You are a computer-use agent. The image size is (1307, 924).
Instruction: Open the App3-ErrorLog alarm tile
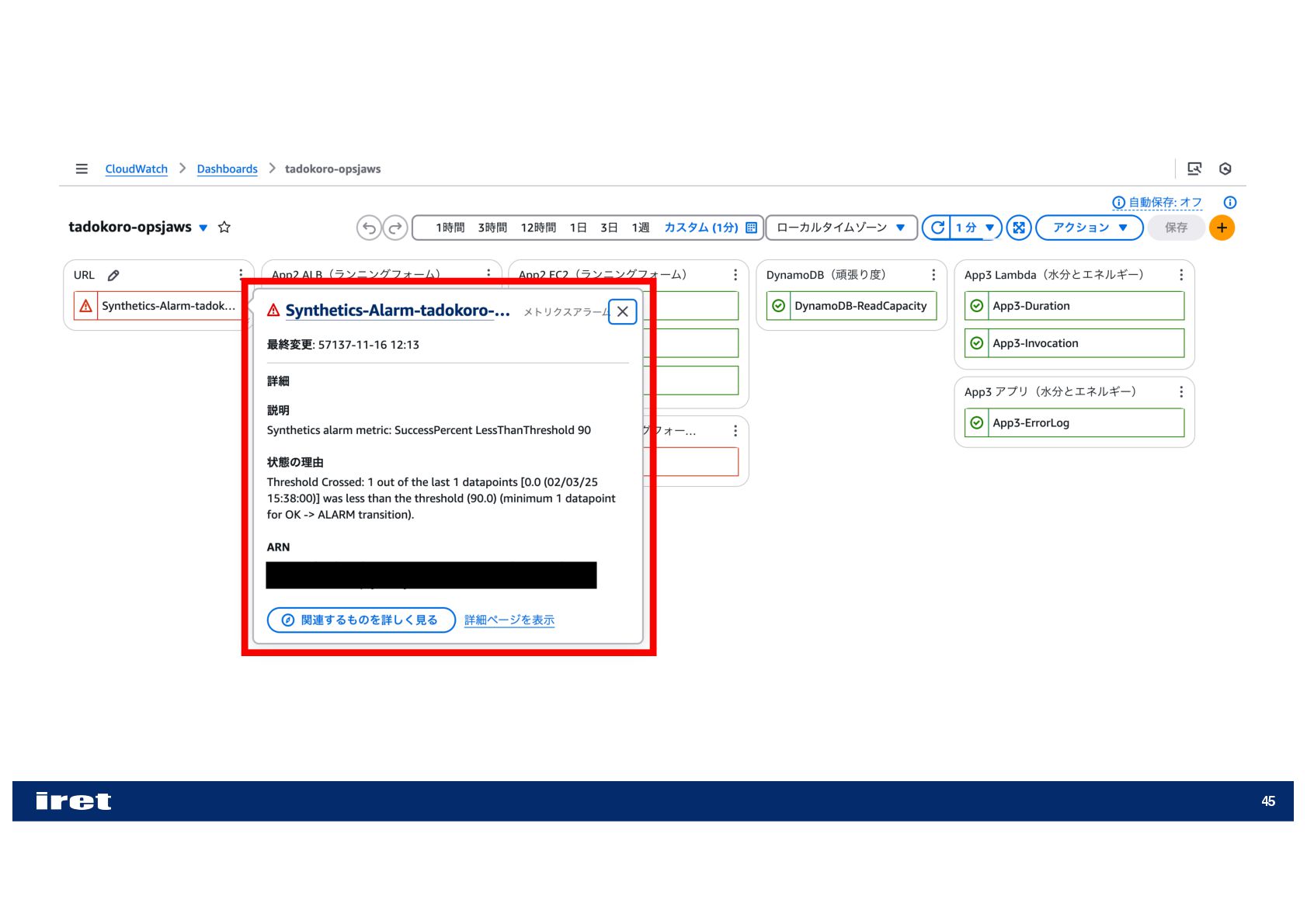(x=1074, y=423)
